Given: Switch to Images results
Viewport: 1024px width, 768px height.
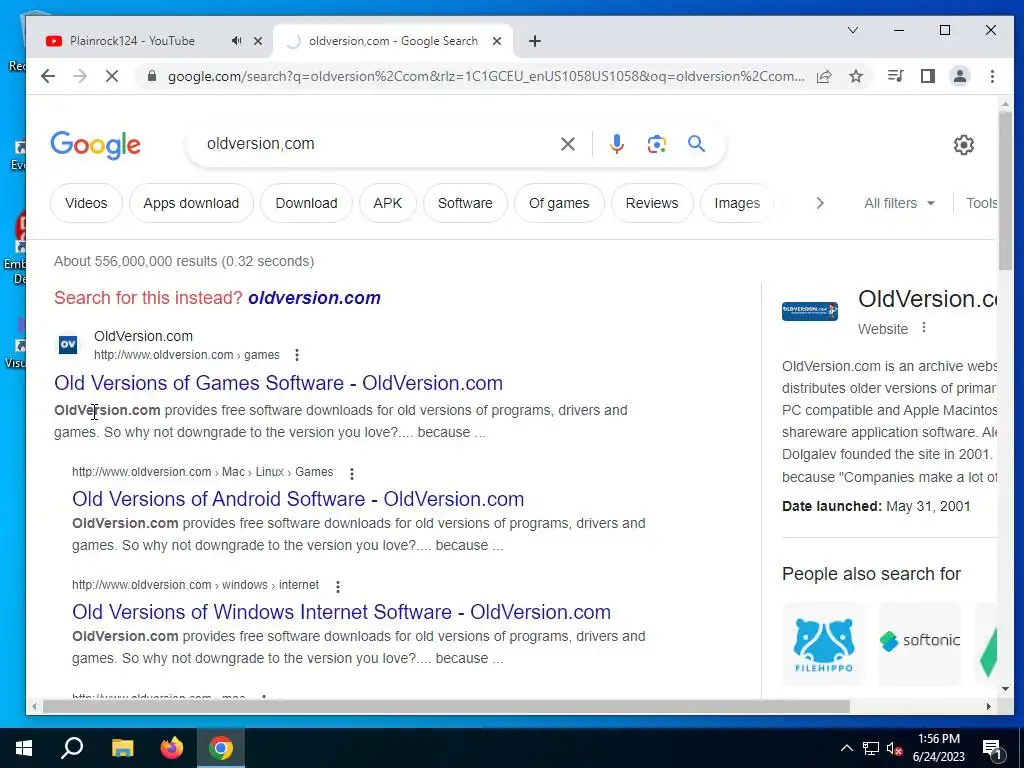Looking at the screenshot, I should coord(737,203).
